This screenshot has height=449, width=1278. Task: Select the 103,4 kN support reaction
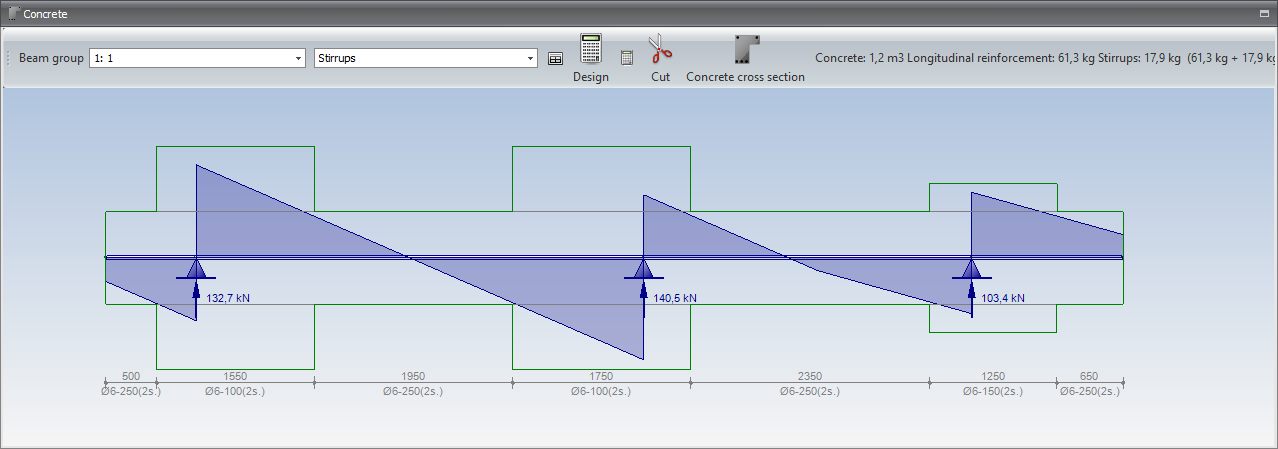coord(1002,298)
